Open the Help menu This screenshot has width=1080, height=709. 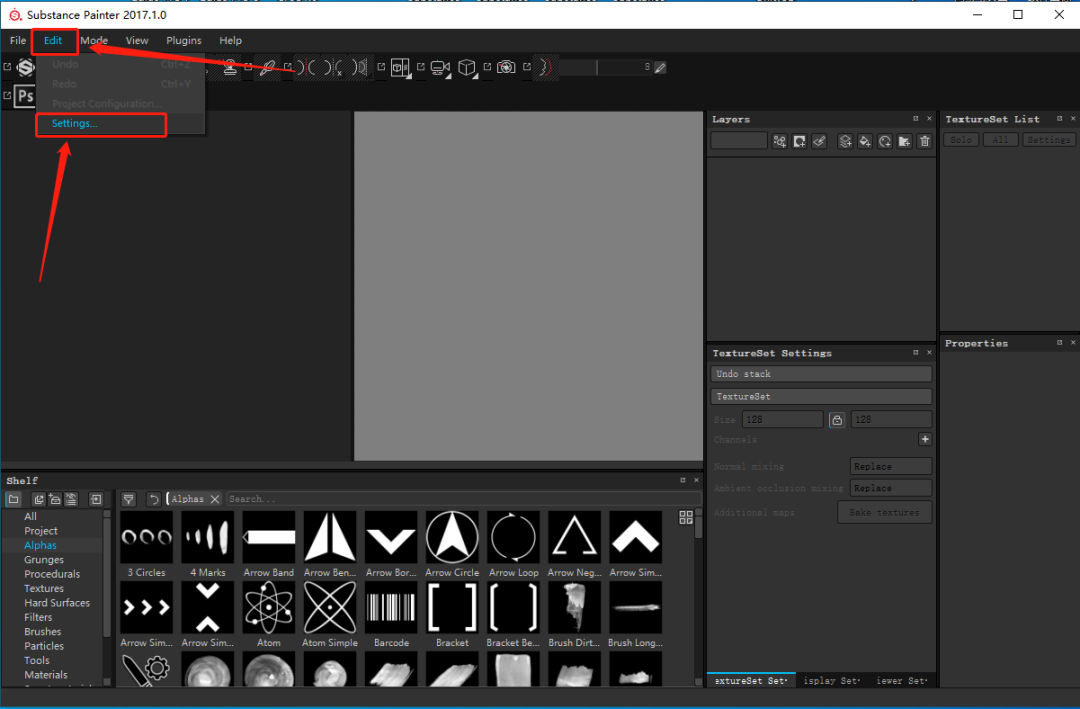click(230, 41)
